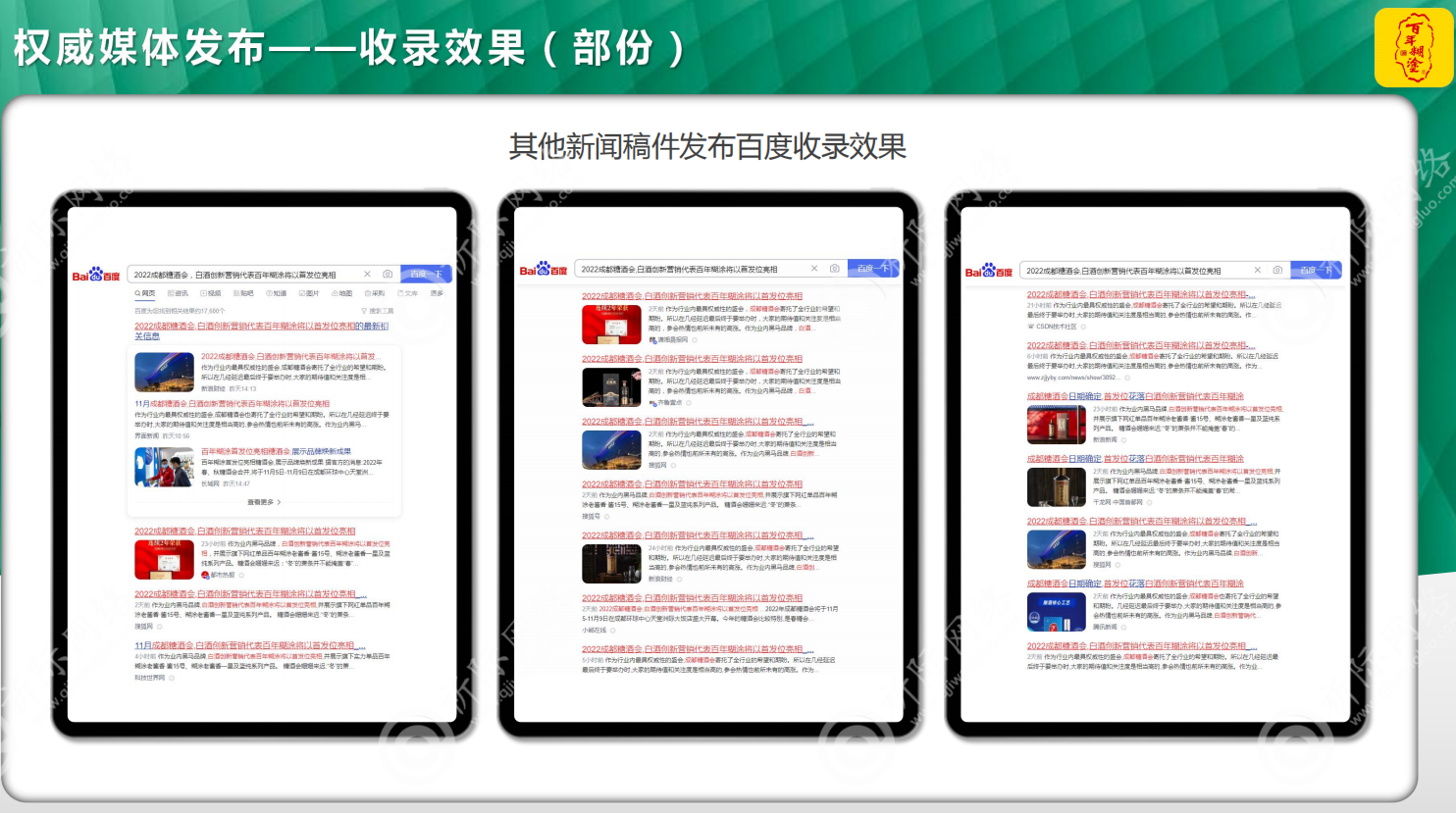Screen dimensions: 1456x813
Task: Click the 百年糊涂 logo in the top-right corner
Action: (1413, 48)
